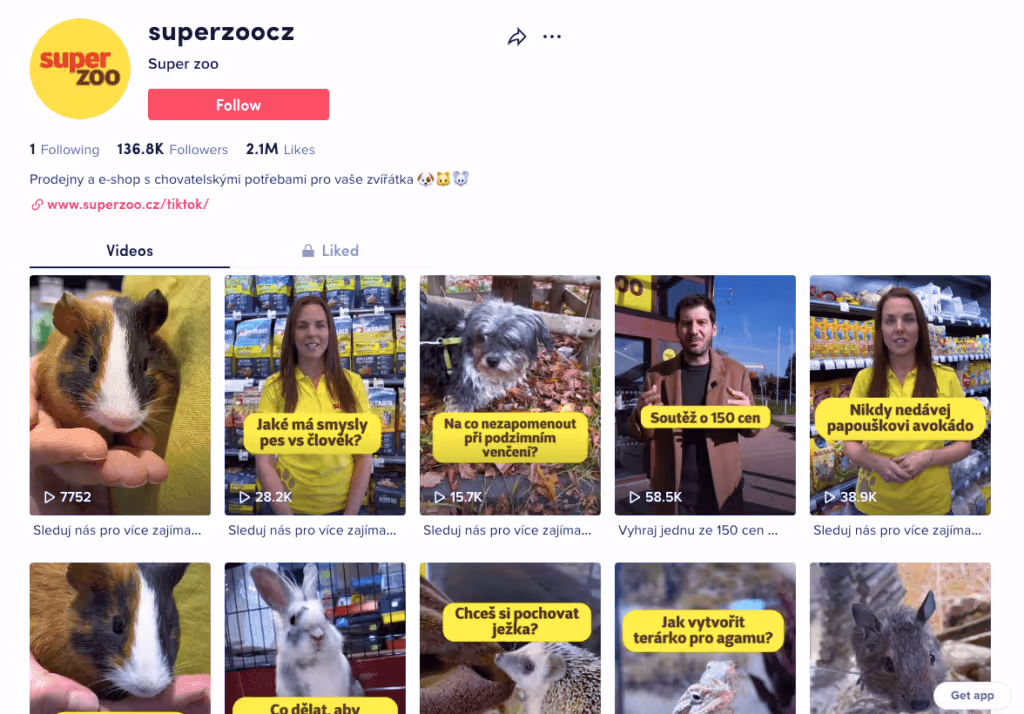Open video 'Nikdy nedávej papouškovi avokádo'
1024x714 pixels.
click(x=900, y=395)
